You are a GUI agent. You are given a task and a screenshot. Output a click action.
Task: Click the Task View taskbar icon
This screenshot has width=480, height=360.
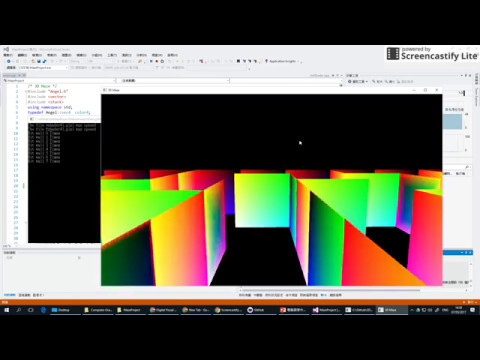(x=31, y=310)
